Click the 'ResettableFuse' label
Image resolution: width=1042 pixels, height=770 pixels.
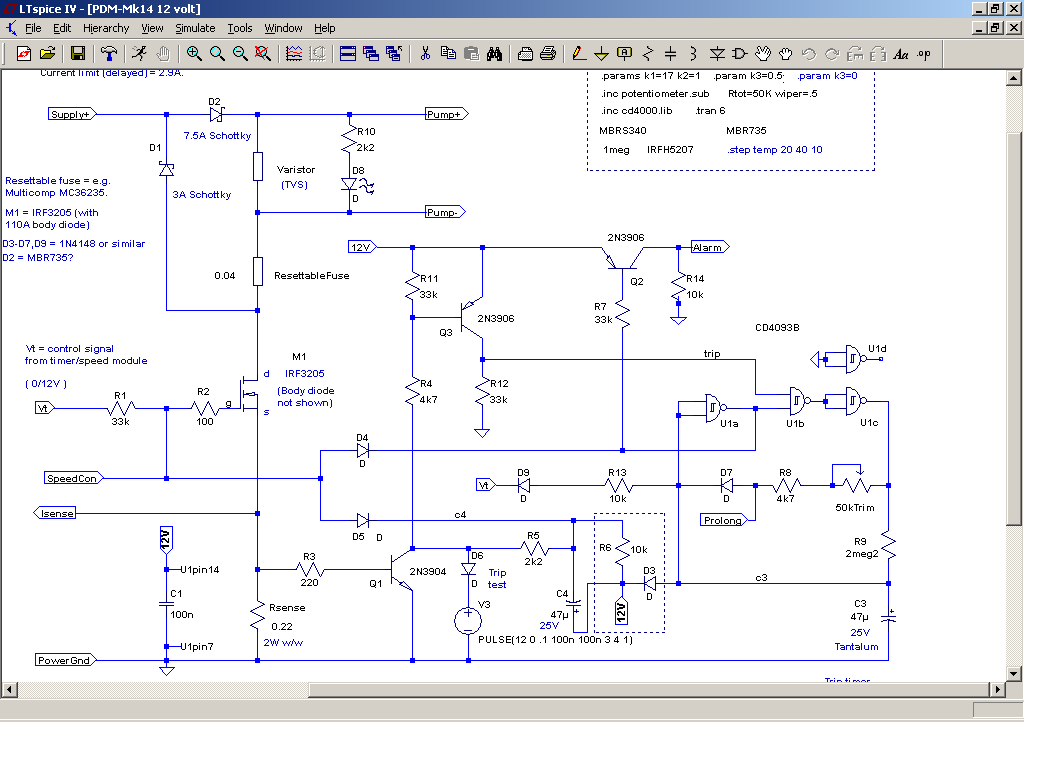click(x=312, y=276)
